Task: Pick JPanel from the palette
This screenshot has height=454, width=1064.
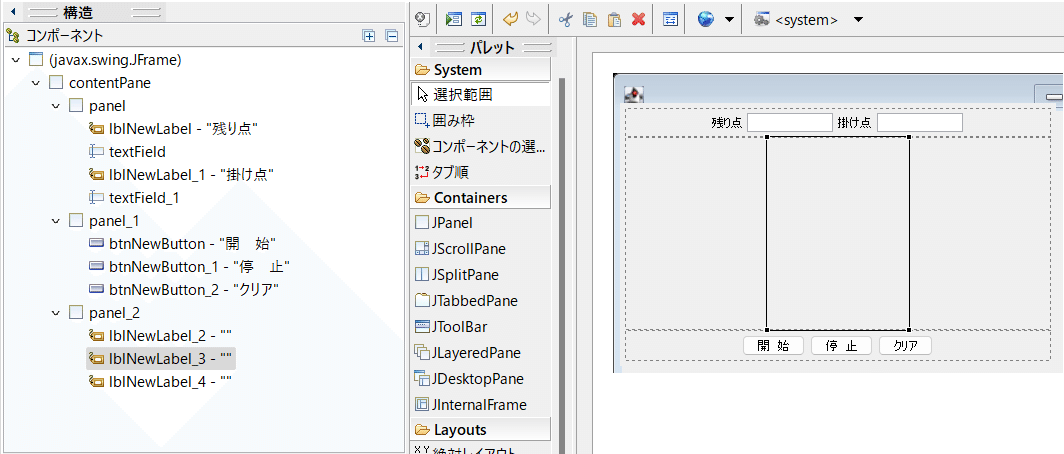Action: click(444, 223)
